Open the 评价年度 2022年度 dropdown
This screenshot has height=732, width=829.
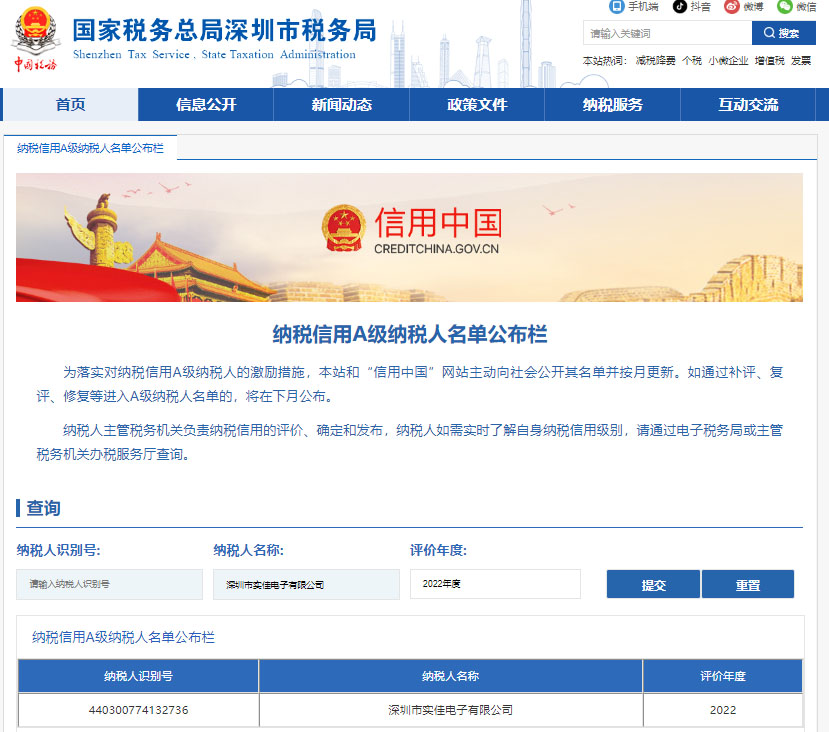point(495,584)
